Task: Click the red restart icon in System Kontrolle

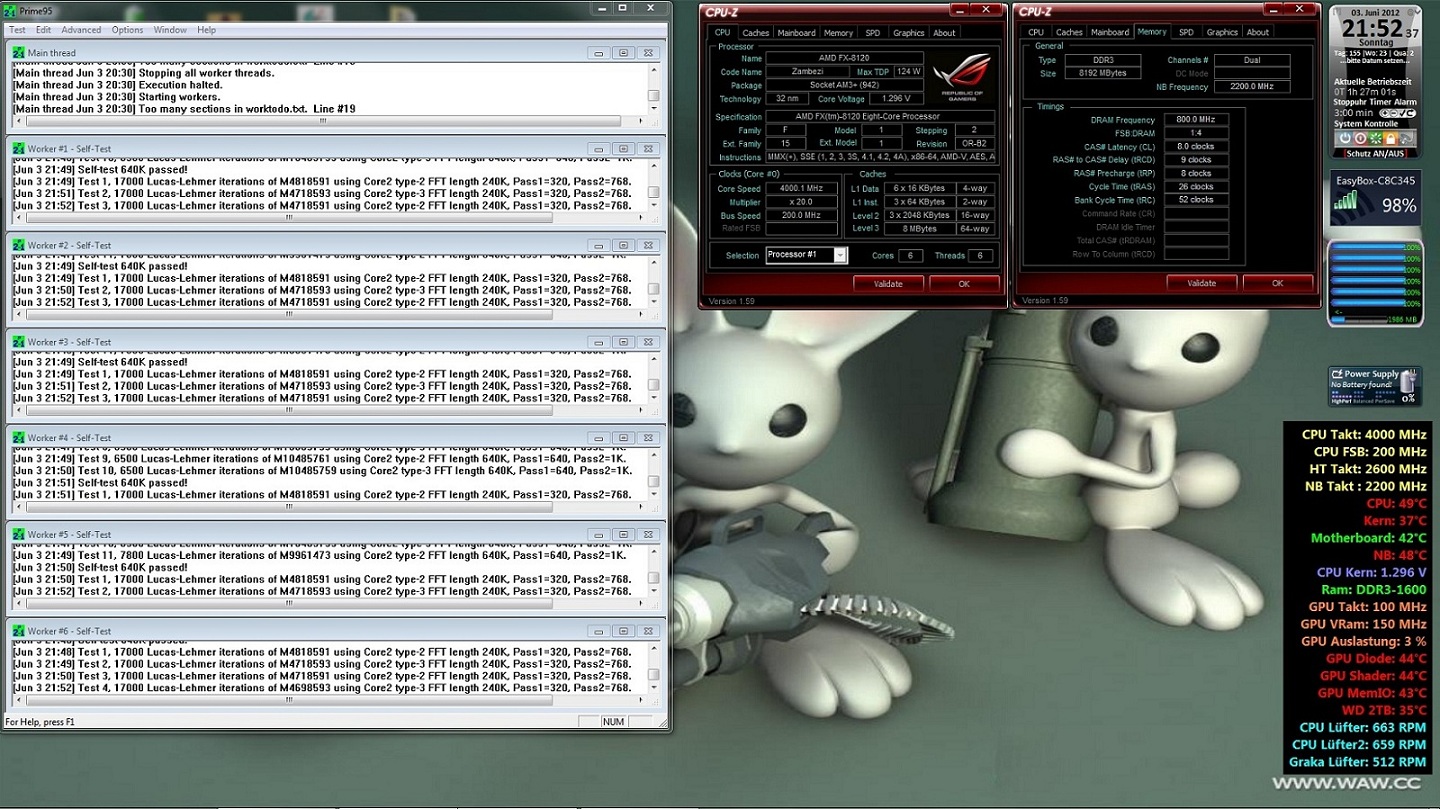Action: [x=1360, y=138]
